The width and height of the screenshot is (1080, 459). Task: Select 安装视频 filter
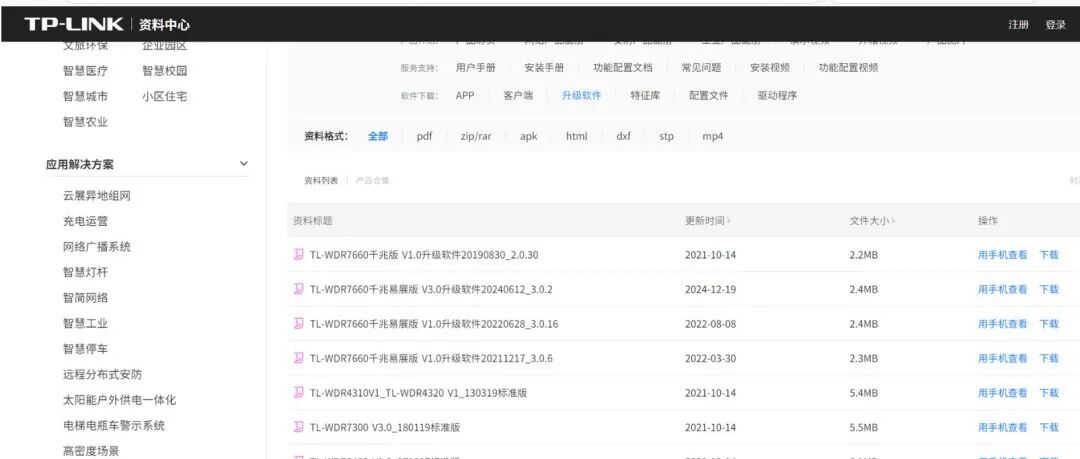tap(770, 68)
